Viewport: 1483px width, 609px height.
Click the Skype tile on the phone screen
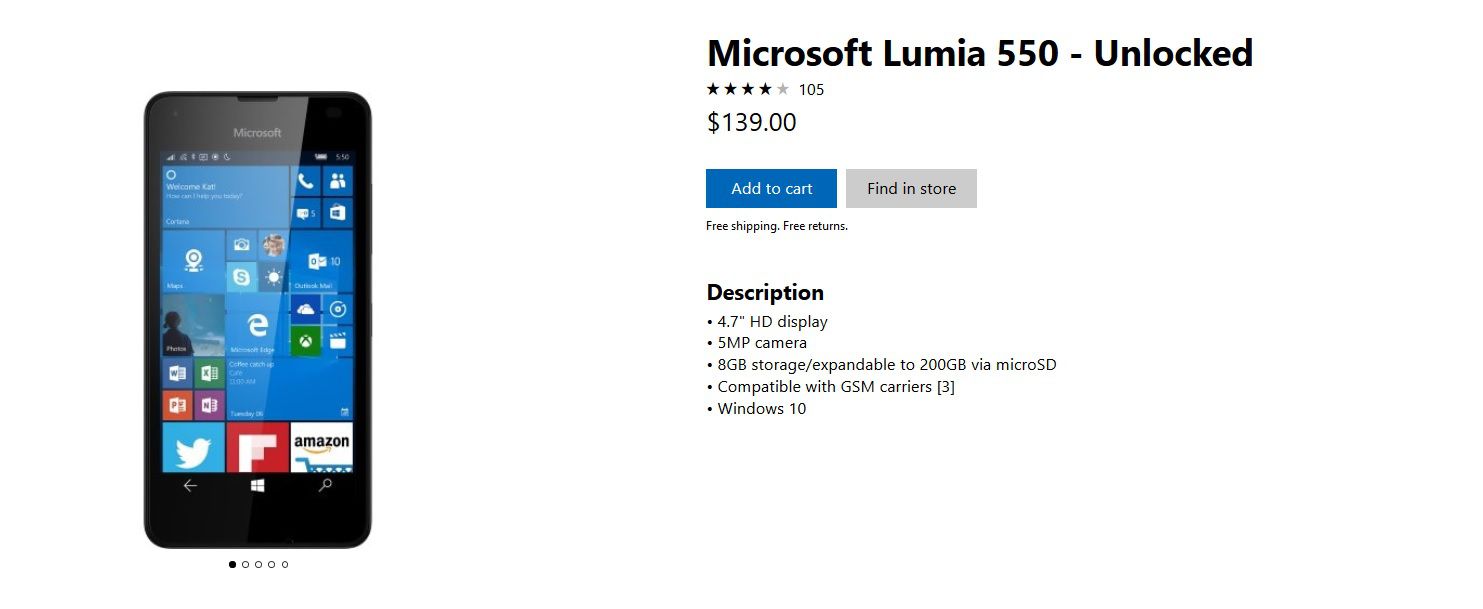240,276
